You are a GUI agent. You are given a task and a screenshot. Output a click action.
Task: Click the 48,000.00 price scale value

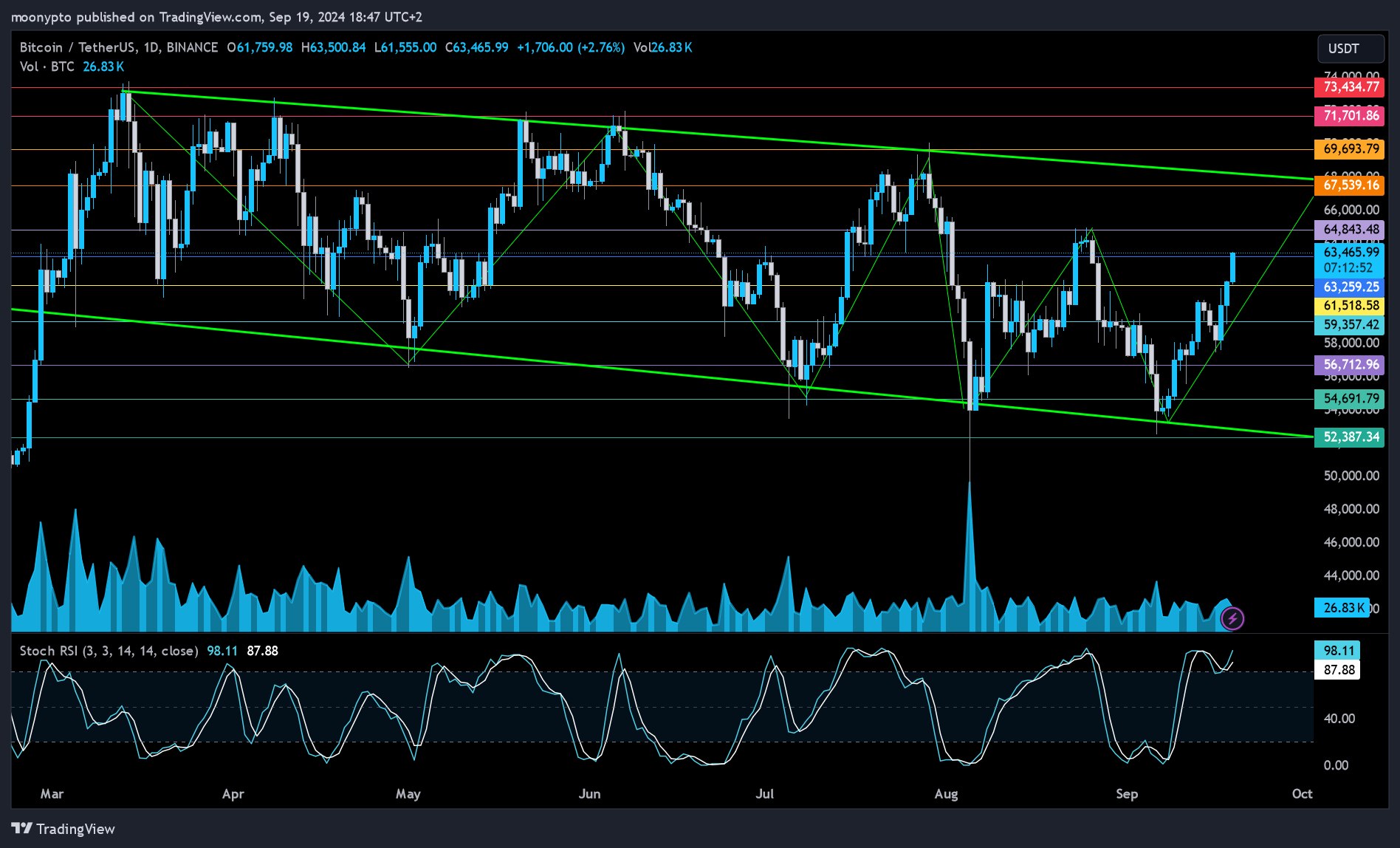coord(1351,509)
